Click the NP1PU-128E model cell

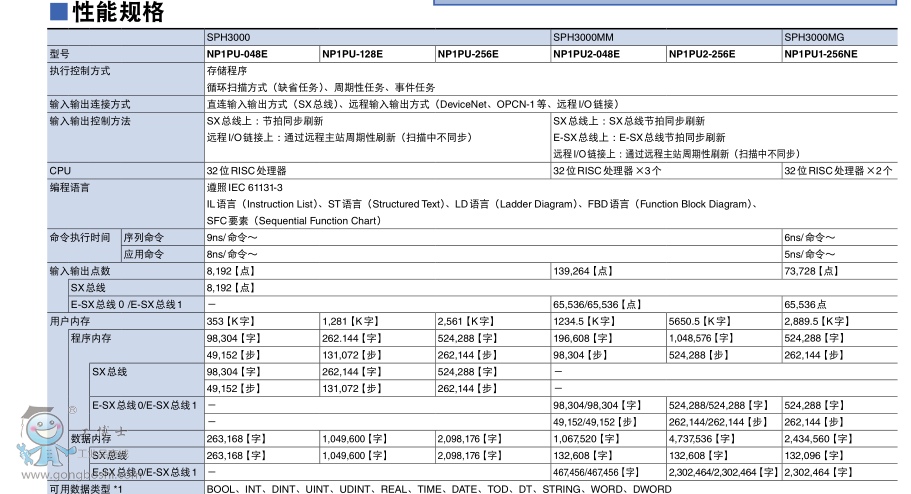click(x=352, y=54)
